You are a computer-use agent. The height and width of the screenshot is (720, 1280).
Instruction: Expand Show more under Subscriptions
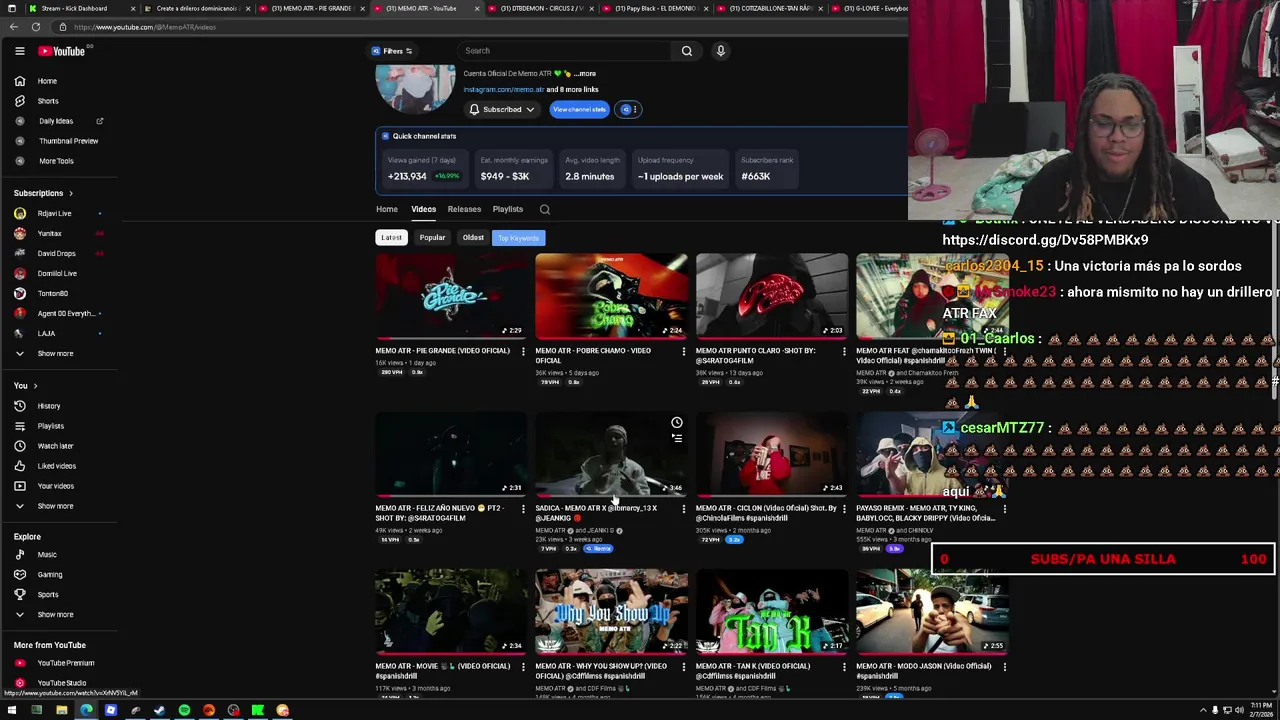click(58, 353)
